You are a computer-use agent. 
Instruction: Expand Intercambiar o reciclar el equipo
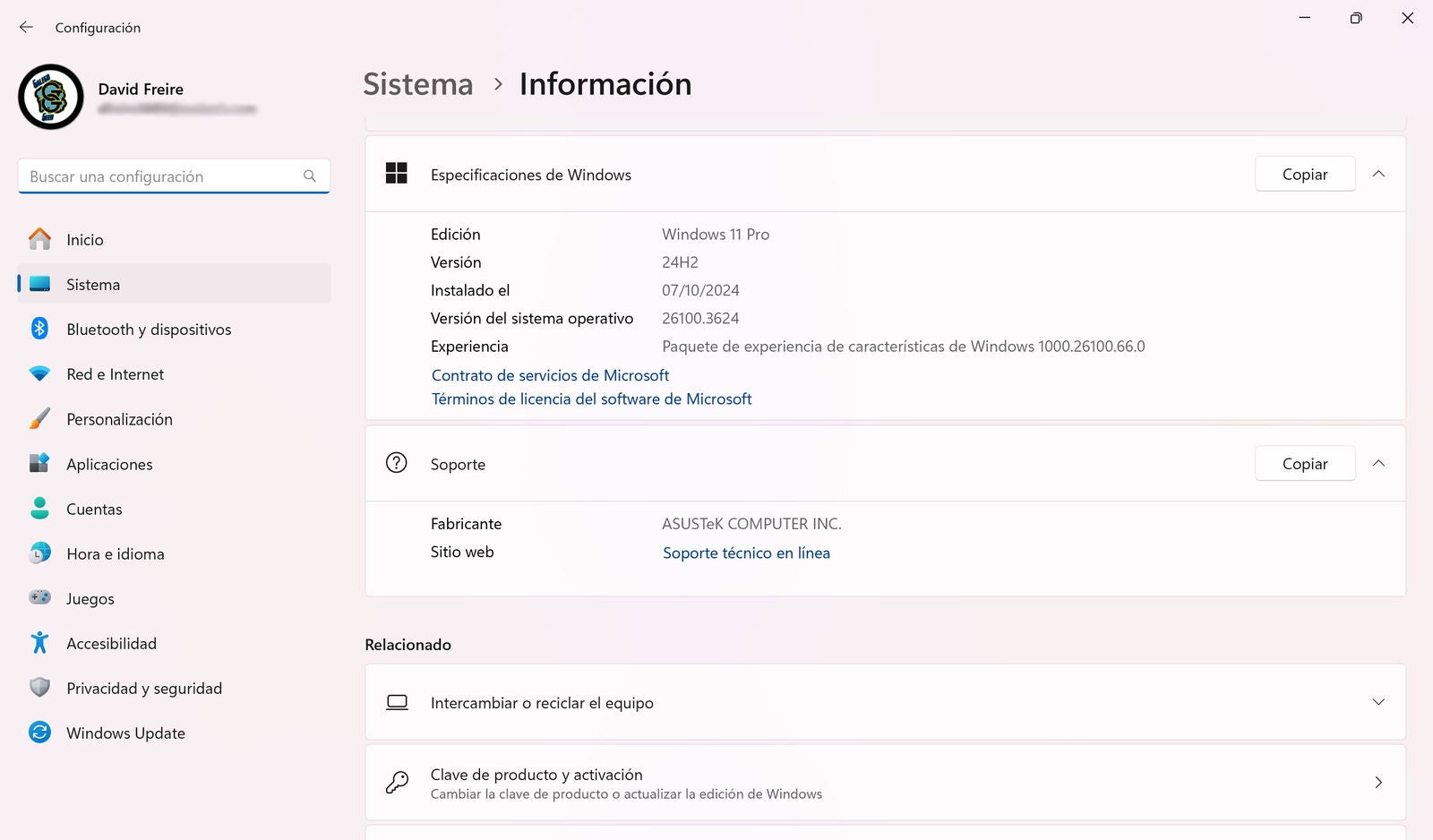1378,702
